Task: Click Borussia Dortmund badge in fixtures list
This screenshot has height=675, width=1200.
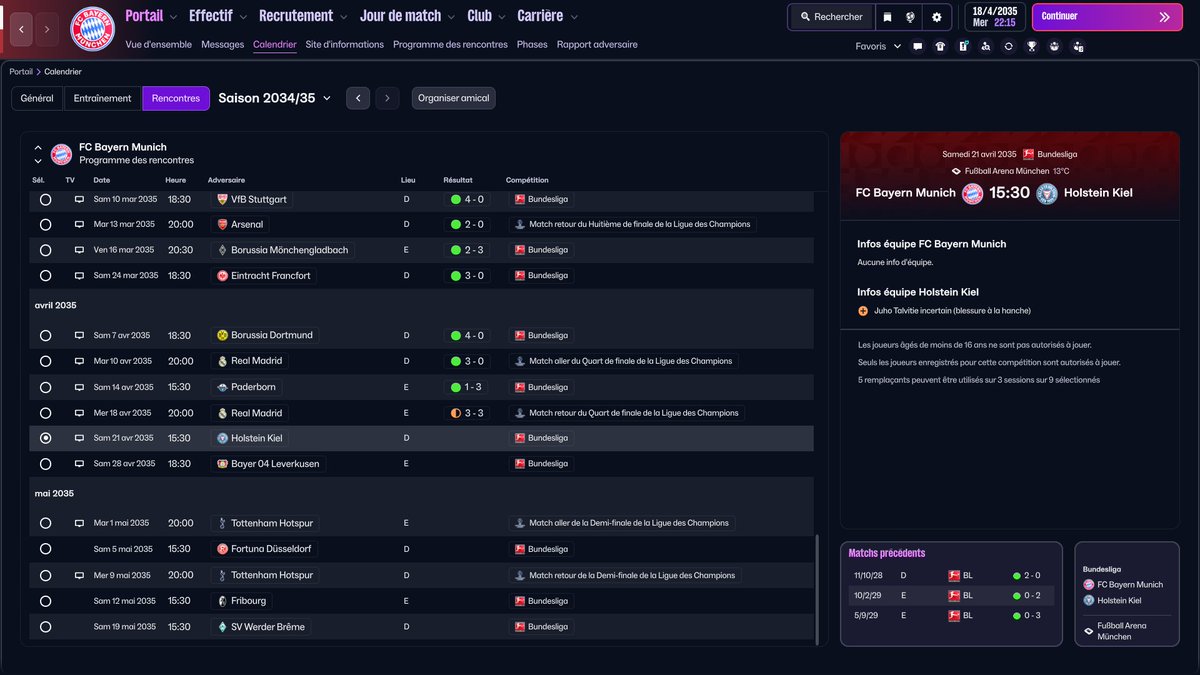Action: tap(222, 335)
